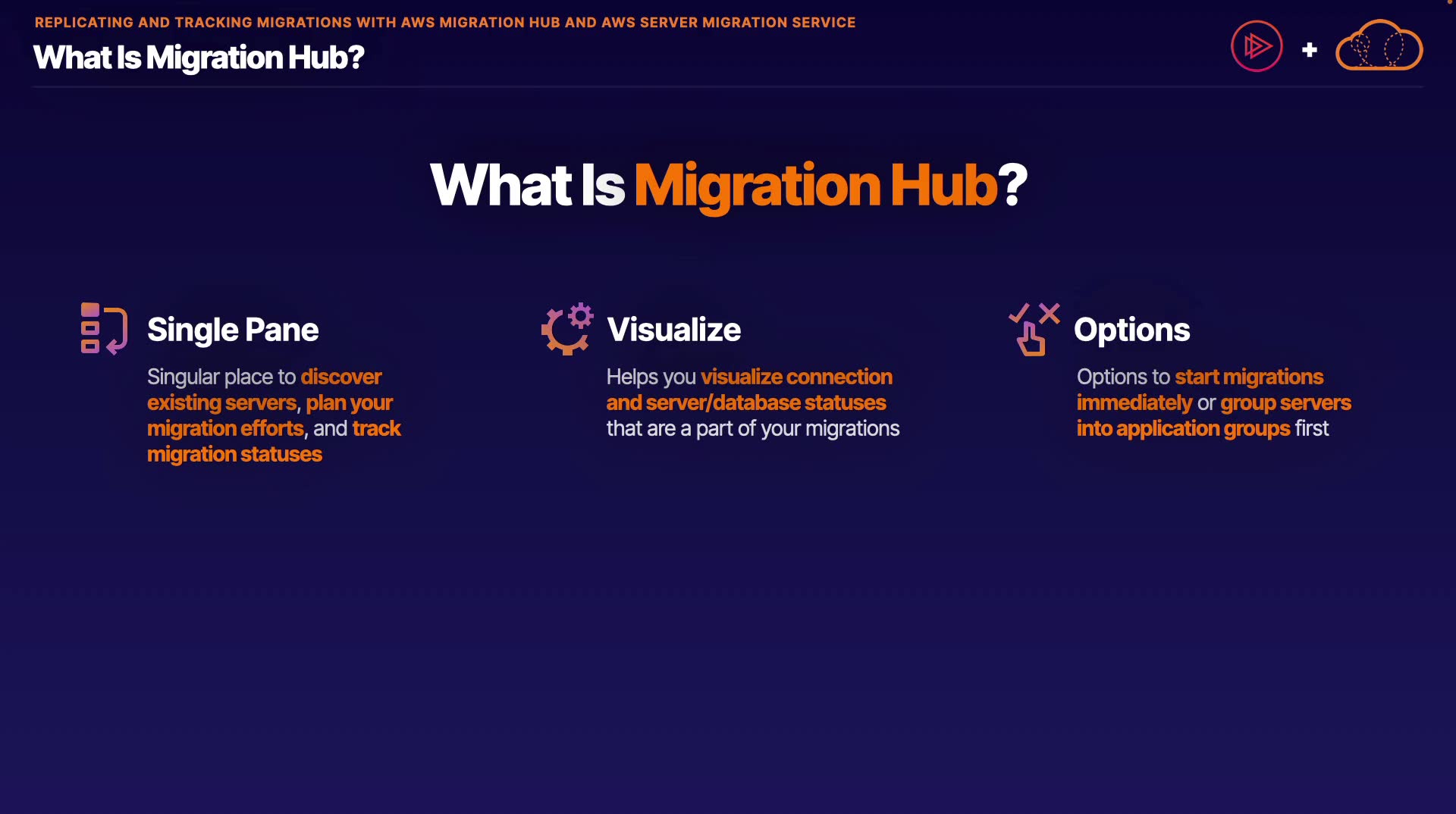Click the Visualize gears icon
Image resolution: width=1456 pixels, height=814 pixels.
567,329
